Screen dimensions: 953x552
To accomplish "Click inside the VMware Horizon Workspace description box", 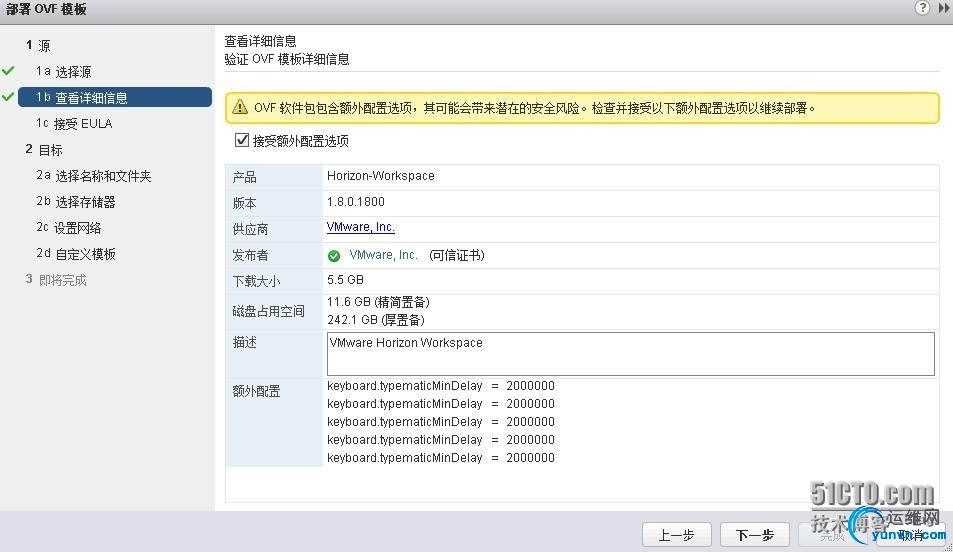I will pyautogui.click(x=631, y=354).
